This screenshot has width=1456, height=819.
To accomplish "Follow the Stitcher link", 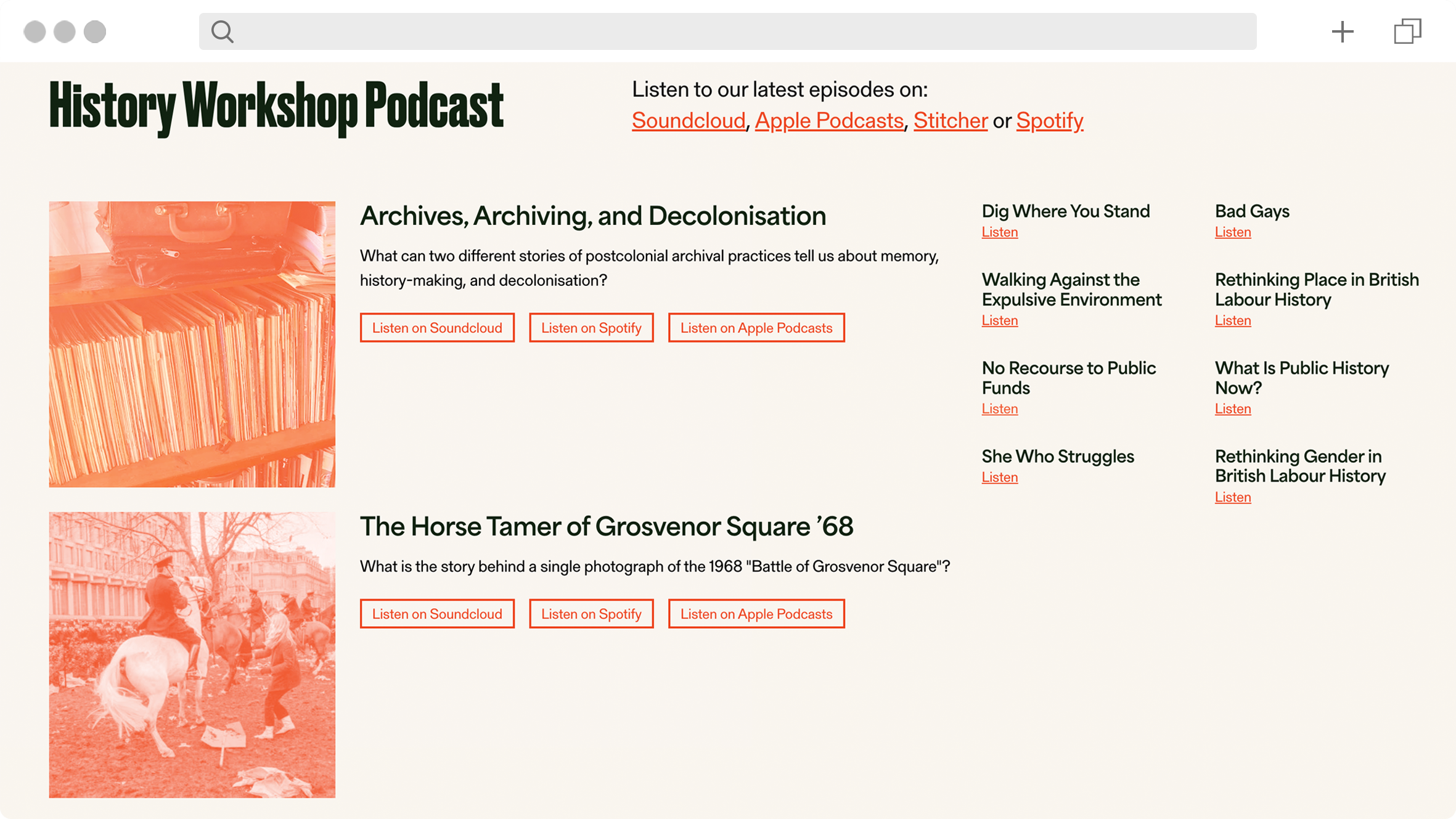I will (950, 121).
